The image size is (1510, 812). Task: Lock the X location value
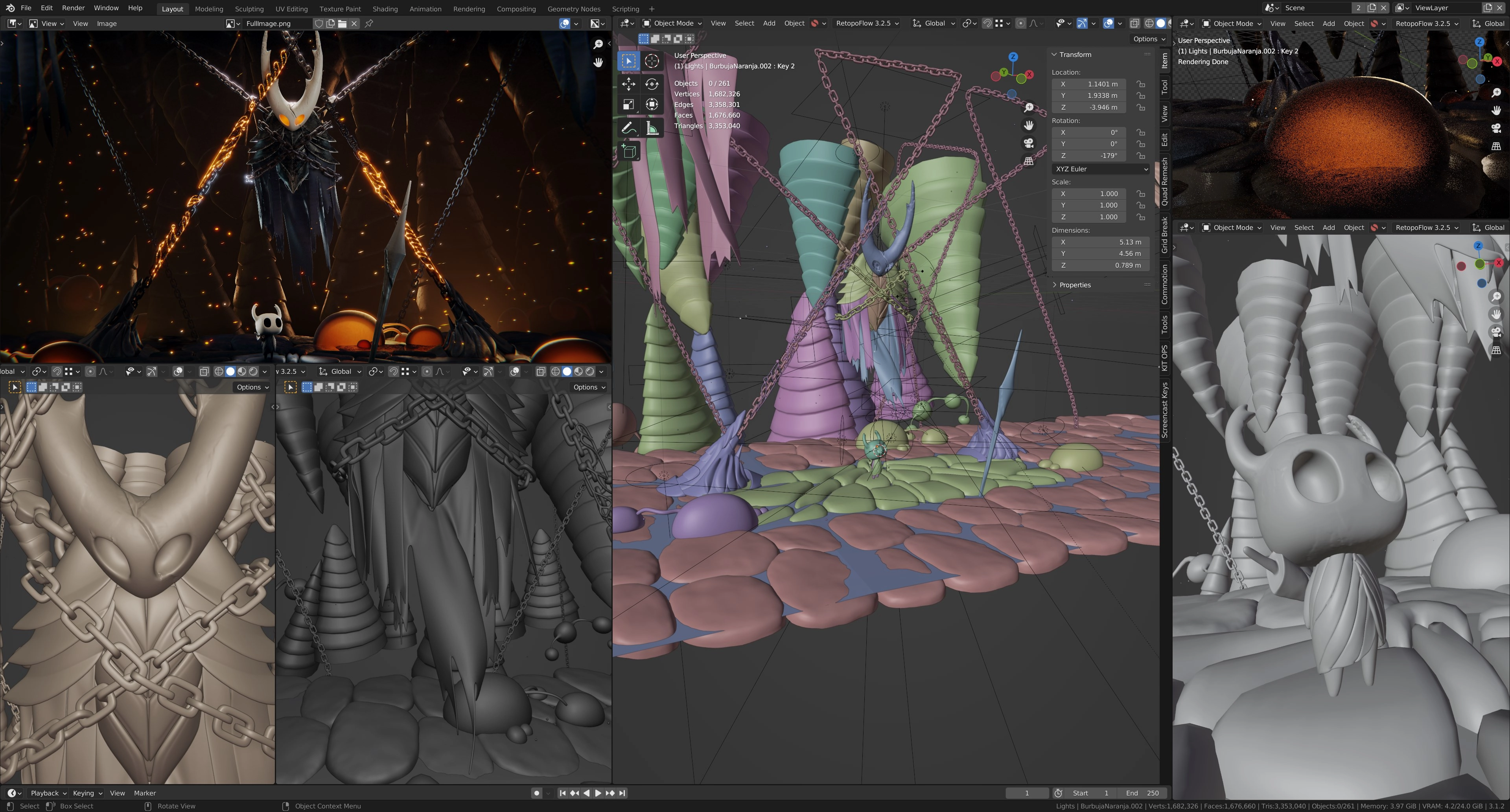(x=1140, y=84)
